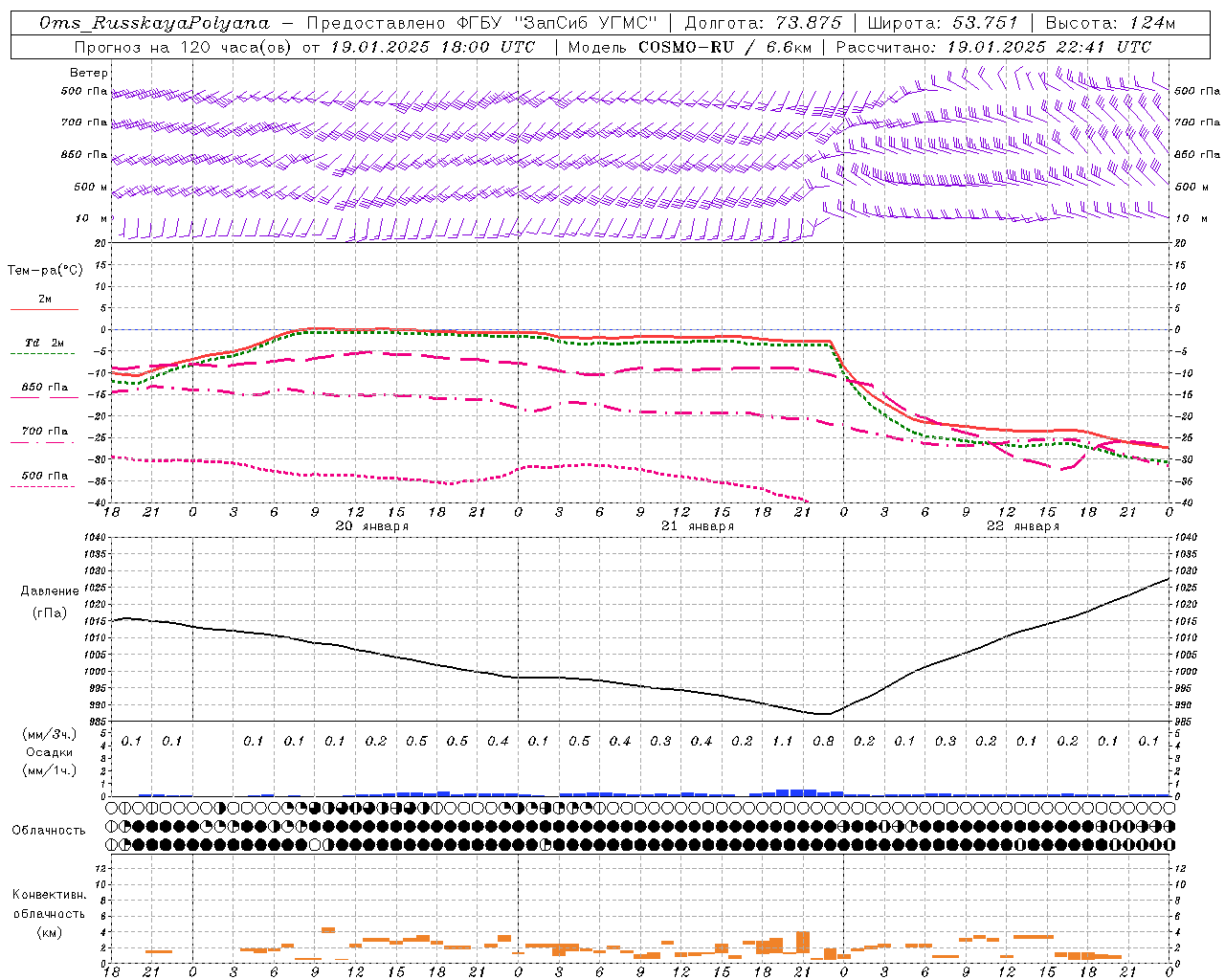1225x980 pixels.
Task: Select the provider text ФГБУ "ЗапСиб УГМС"
Action: [556, 23]
